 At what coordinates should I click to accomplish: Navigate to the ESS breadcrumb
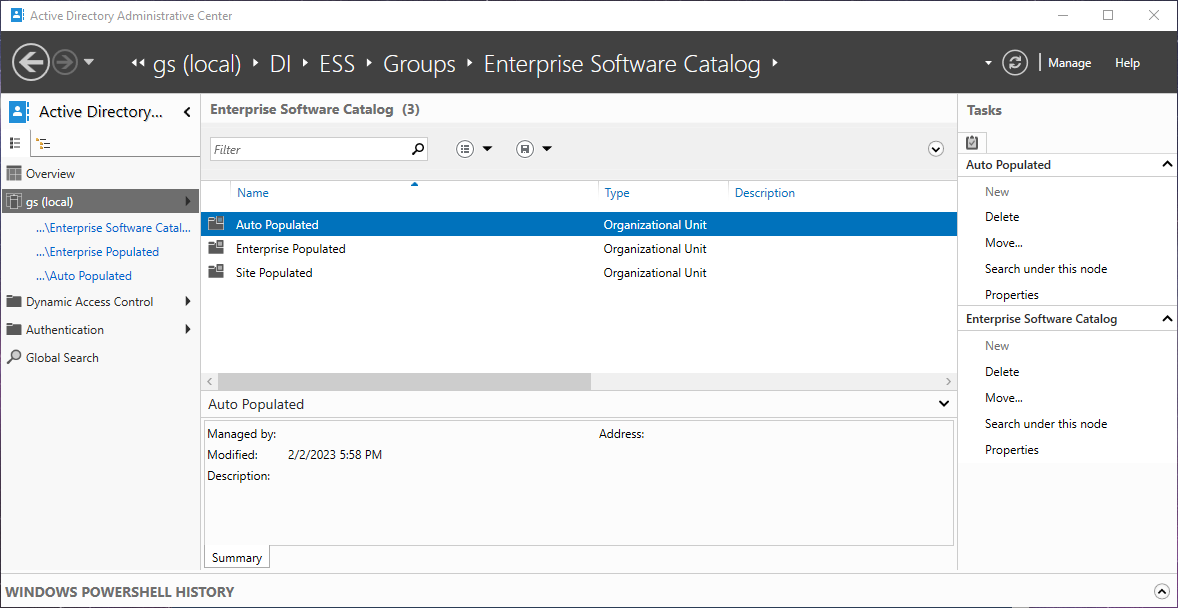click(337, 64)
